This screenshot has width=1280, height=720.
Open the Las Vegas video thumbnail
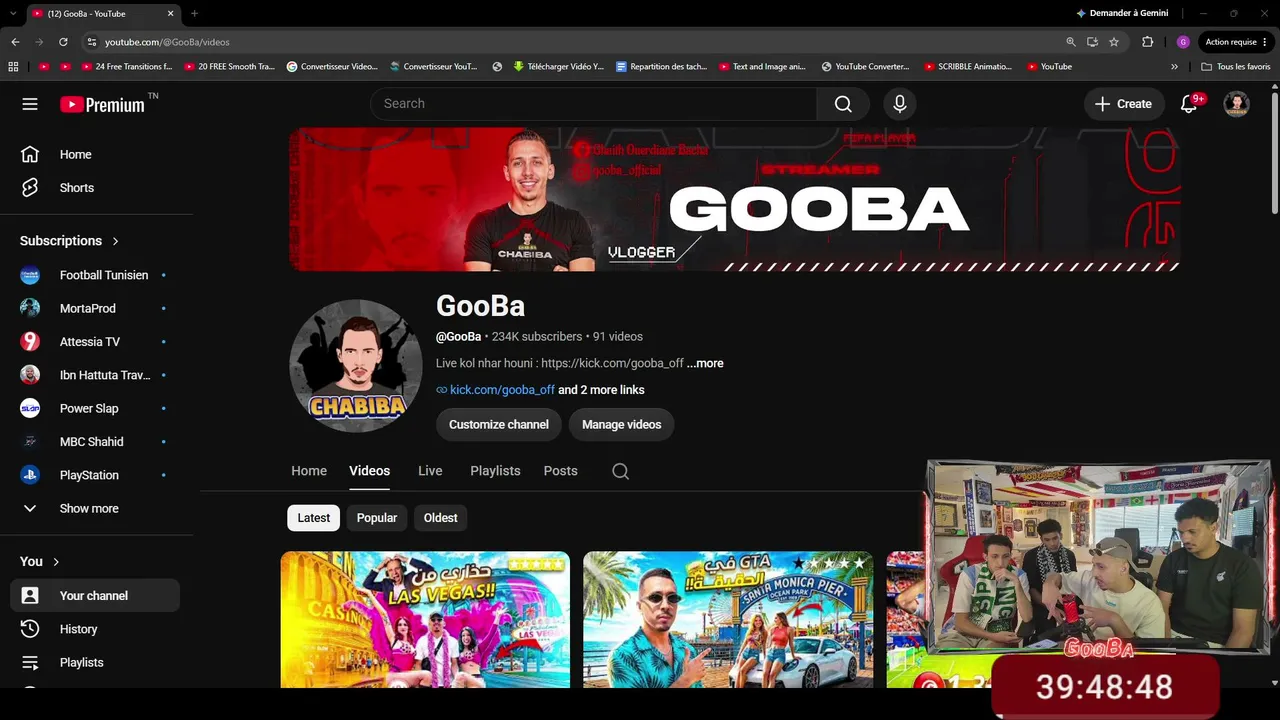coord(425,620)
